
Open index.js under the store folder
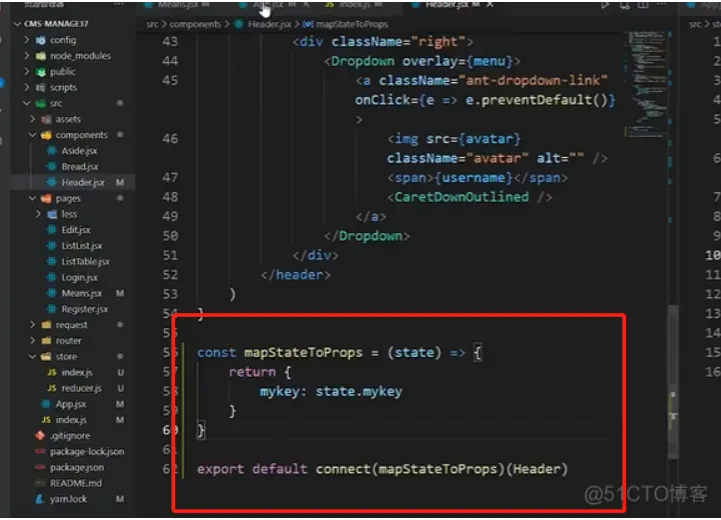(x=77, y=372)
